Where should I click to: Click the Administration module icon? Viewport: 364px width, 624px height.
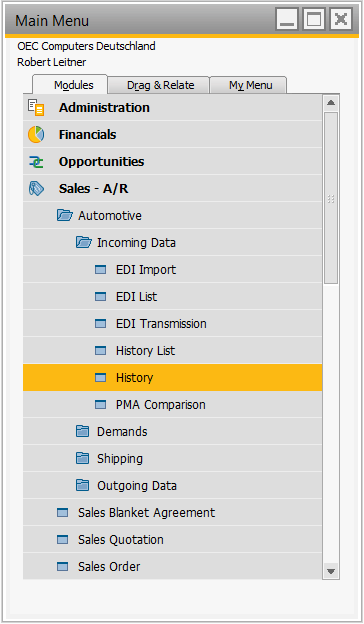click(x=36, y=108)
